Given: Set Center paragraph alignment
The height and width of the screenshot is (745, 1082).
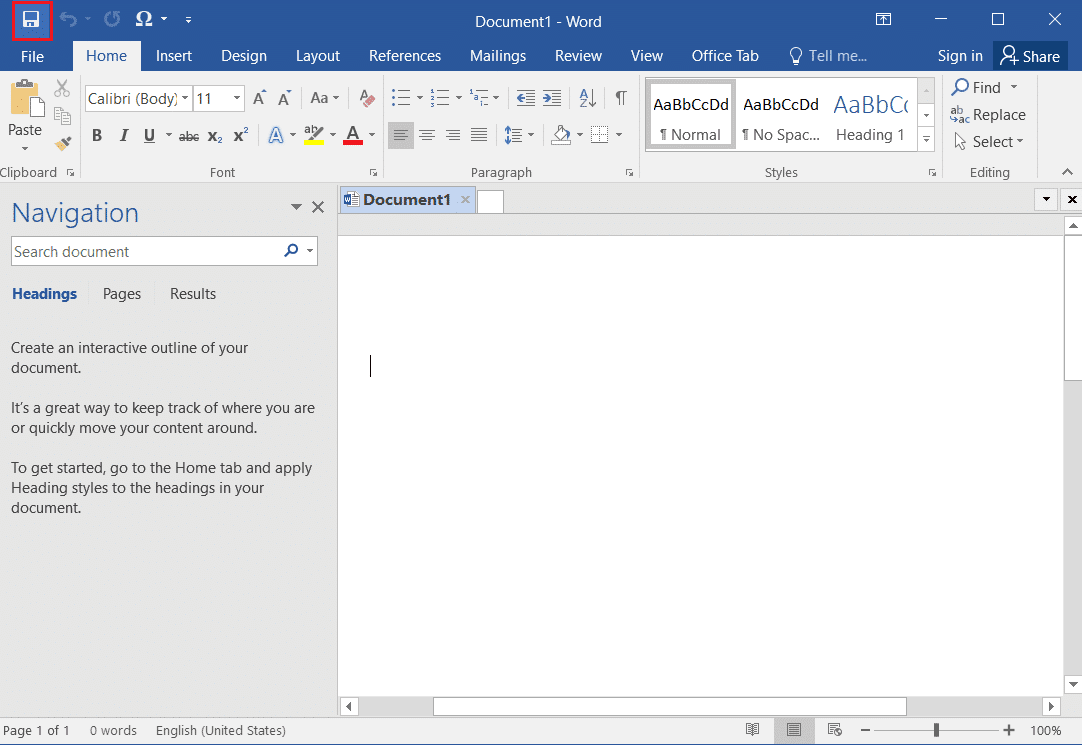Looking at the screenshot, I should [x=427, y=135].
